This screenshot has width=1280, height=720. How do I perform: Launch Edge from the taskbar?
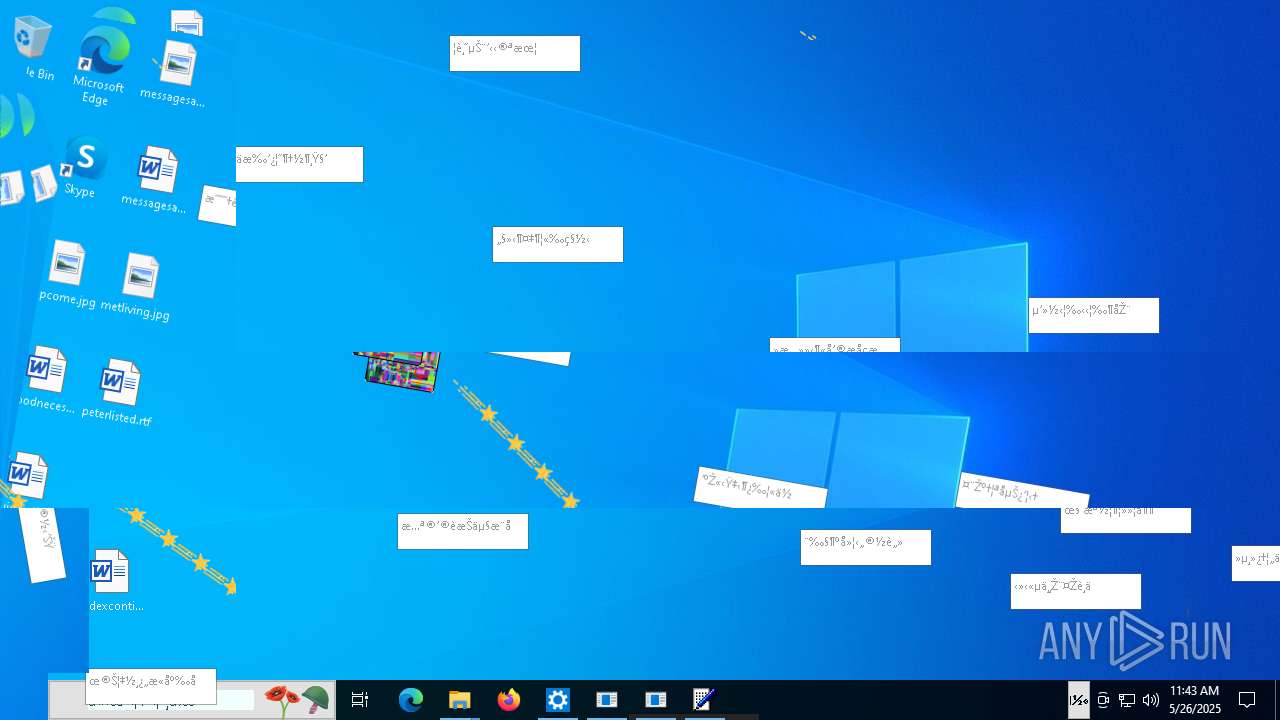(411, 700)
